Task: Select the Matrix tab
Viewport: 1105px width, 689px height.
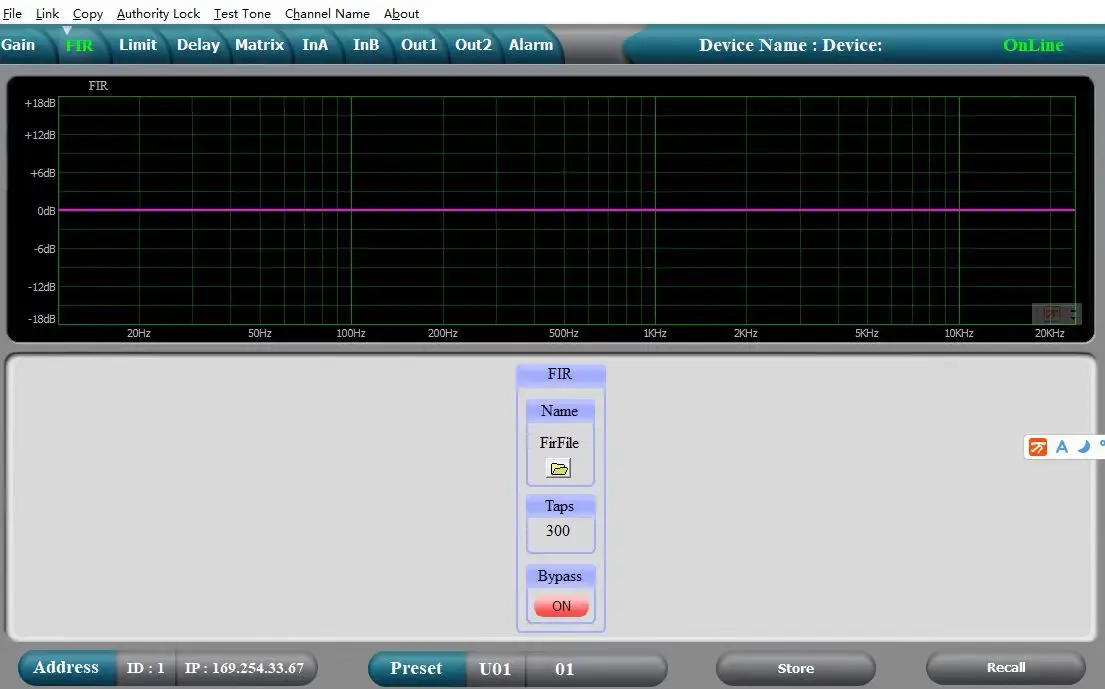Action: (x=260, y=45)
